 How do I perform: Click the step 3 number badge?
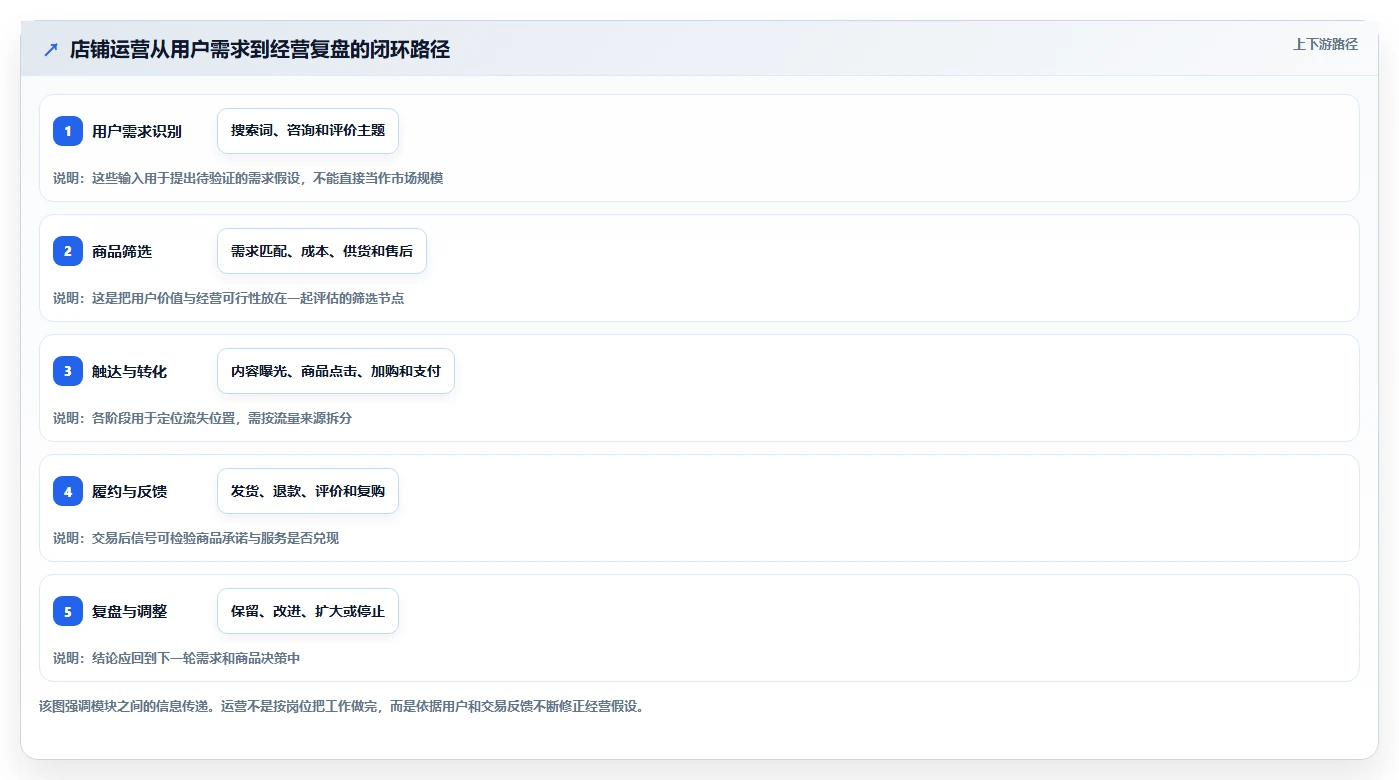coord(68,371)
